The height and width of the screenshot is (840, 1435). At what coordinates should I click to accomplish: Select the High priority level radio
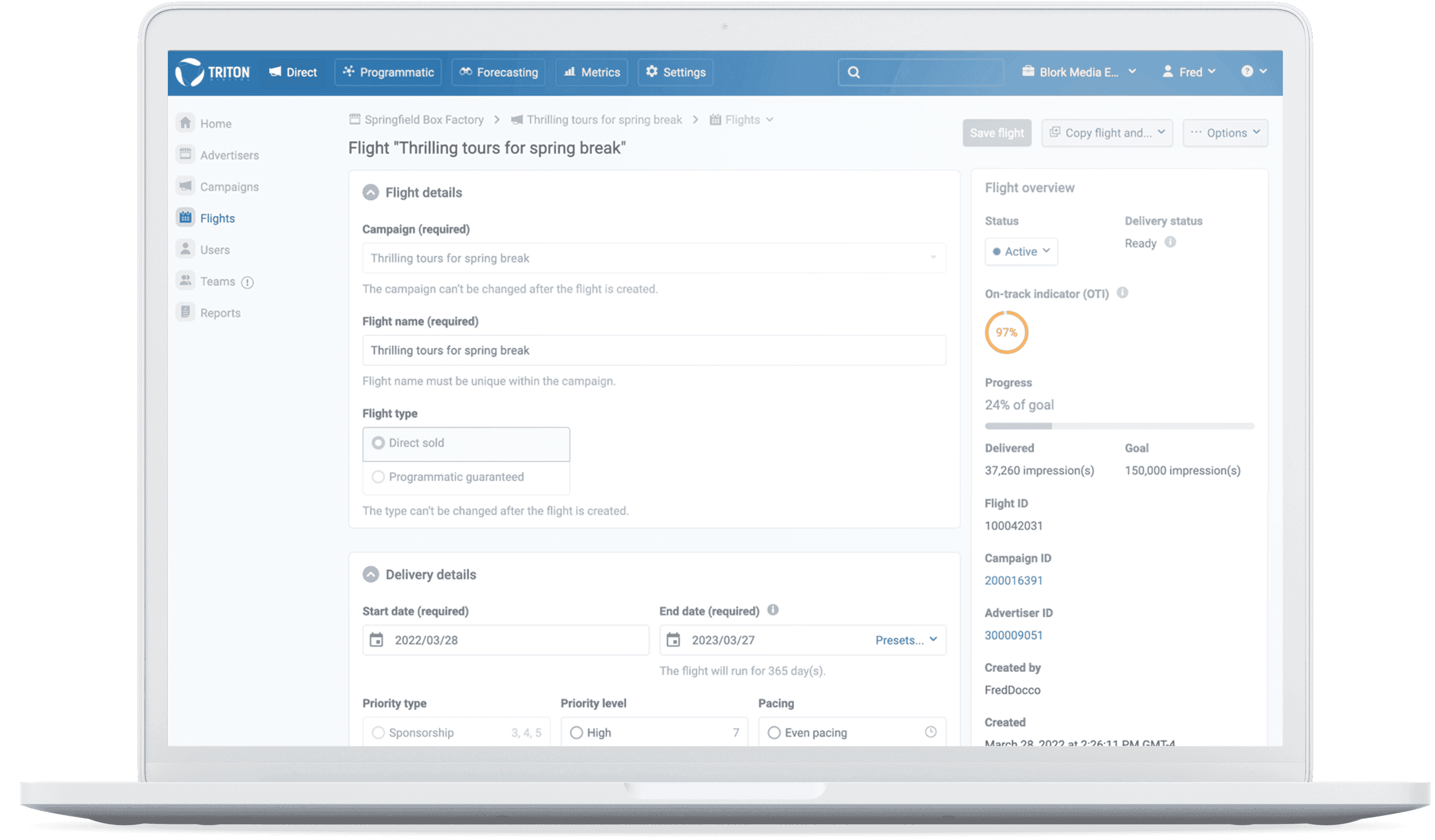coord(576,733)
